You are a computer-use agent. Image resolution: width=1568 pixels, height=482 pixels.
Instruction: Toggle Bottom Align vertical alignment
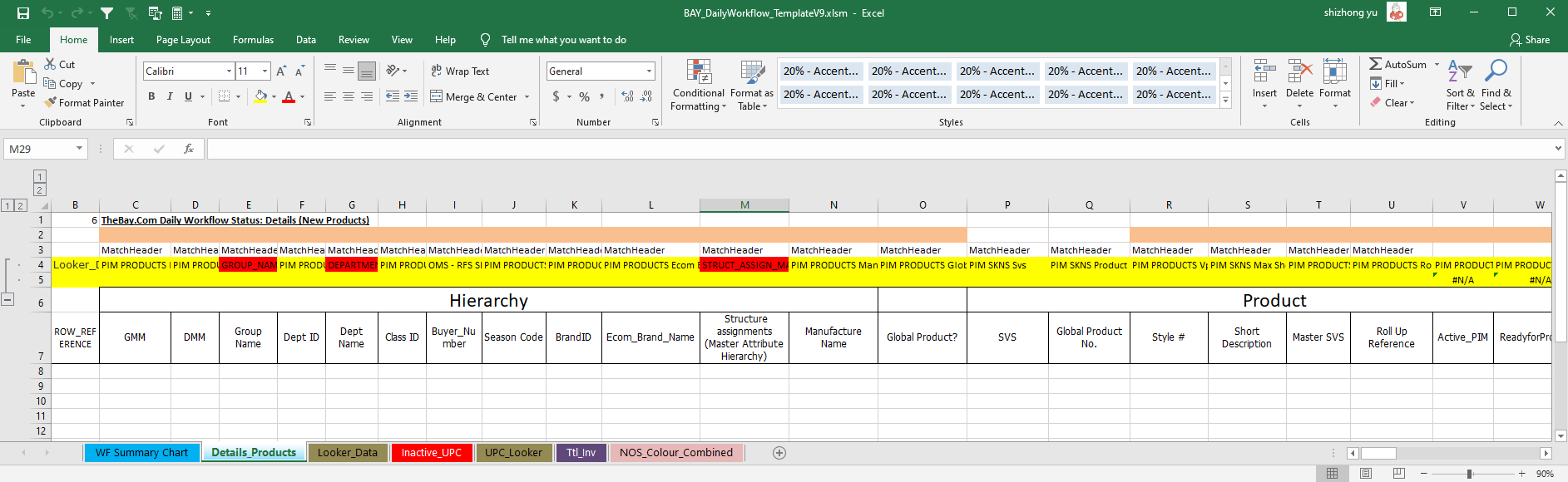point(367,71)
